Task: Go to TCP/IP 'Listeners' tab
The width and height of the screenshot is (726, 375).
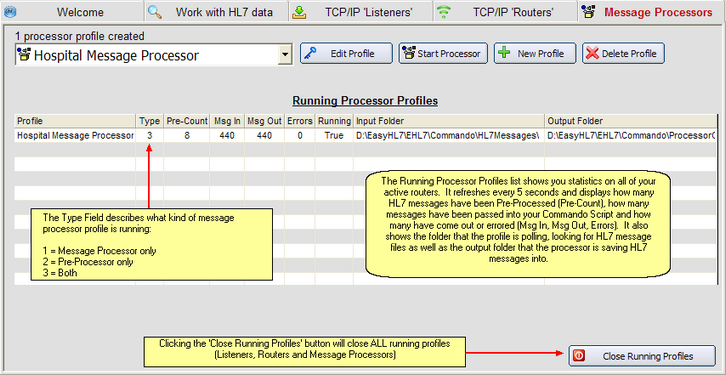Action: (361, 12)
